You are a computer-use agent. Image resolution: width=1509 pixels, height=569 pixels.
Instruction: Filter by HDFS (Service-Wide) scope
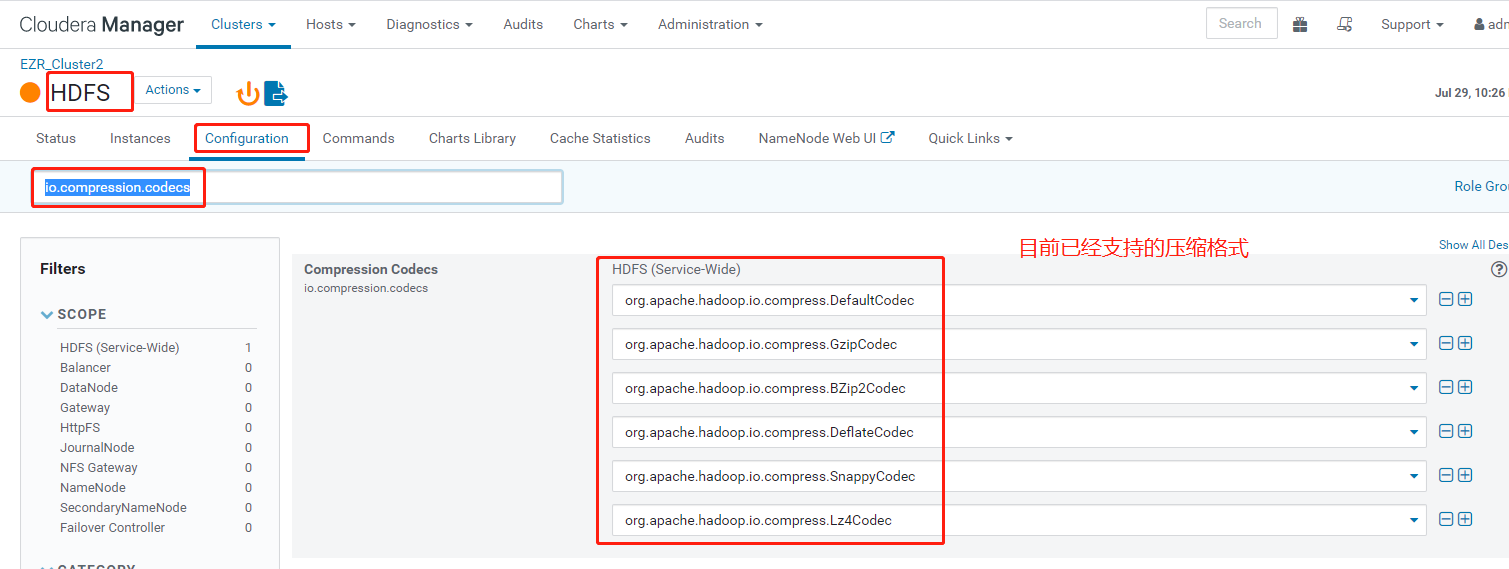[120, 348]
